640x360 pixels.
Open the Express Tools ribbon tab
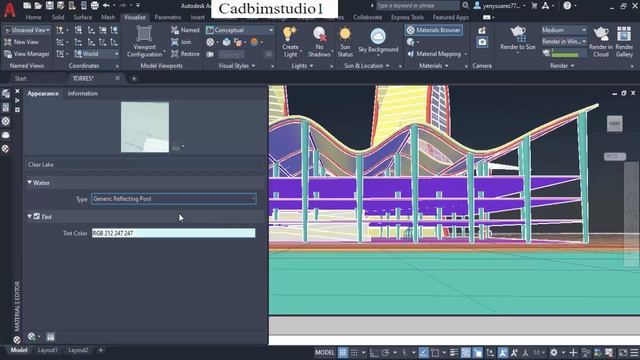pos(407,17)
